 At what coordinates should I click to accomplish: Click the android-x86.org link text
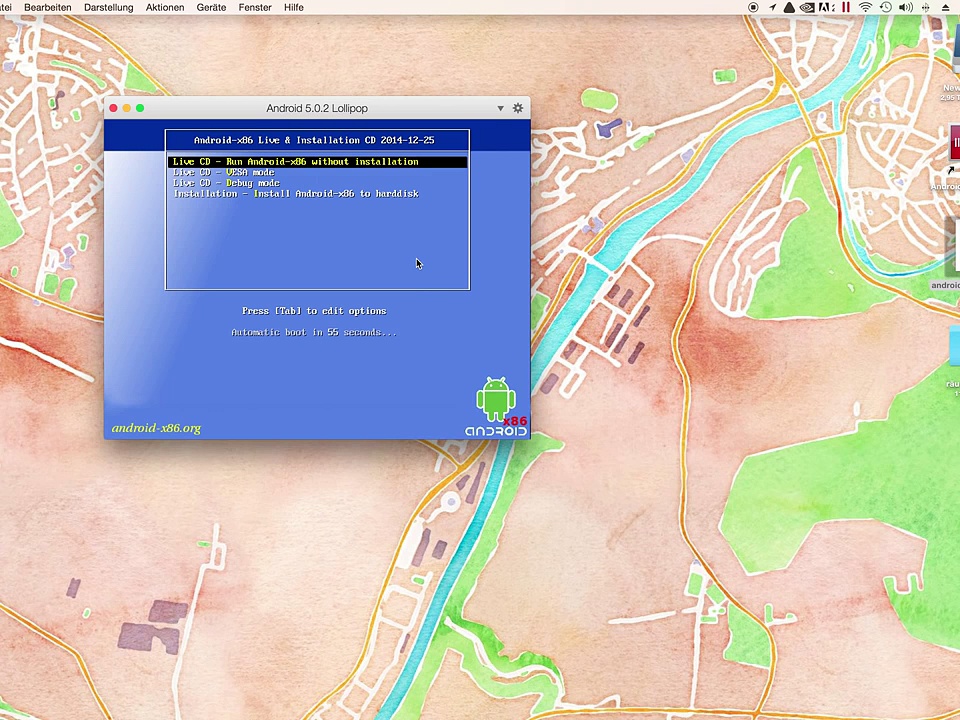(156, 428)
